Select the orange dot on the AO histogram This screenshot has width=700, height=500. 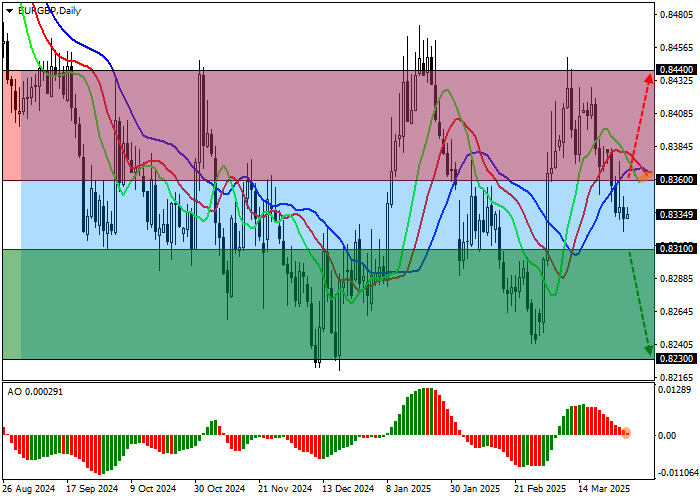626,433
